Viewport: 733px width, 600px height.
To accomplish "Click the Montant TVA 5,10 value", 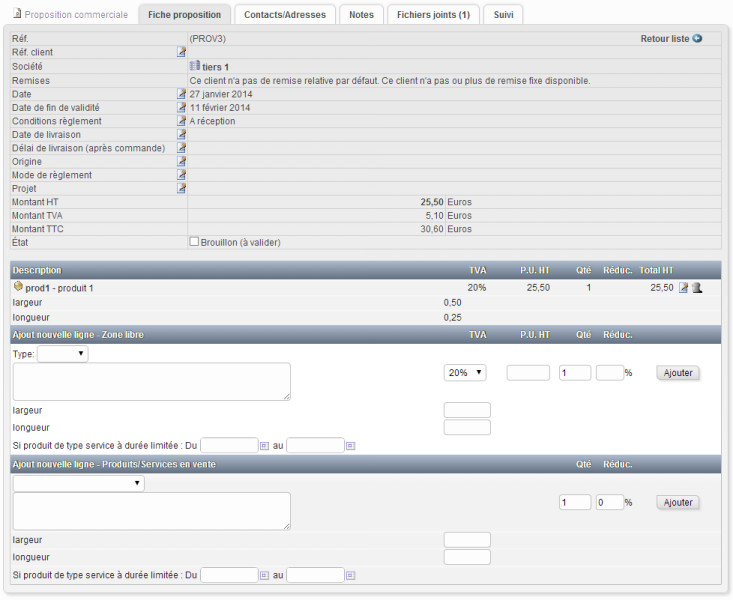I will pos(434,216).
